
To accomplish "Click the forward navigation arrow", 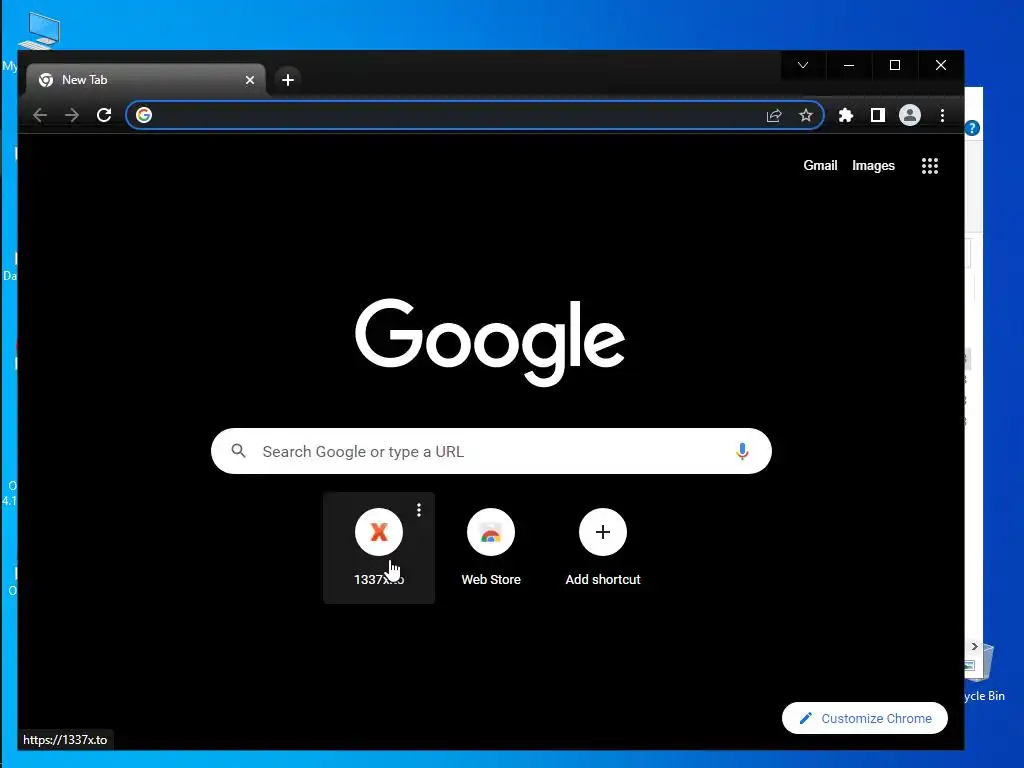I will coord(72,116).
